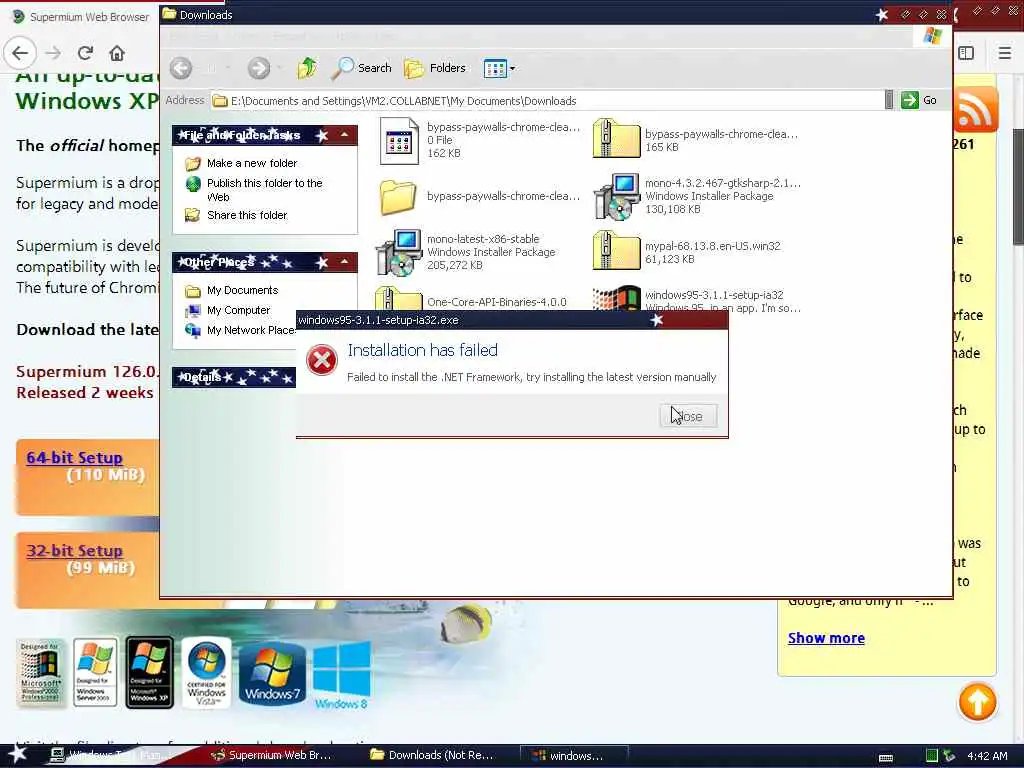The width and height of the screenshot is (1024, 768).
Task: Select the bypass-paywalls-chrome-clean folder icon
Action: click(x=398, y=197)
